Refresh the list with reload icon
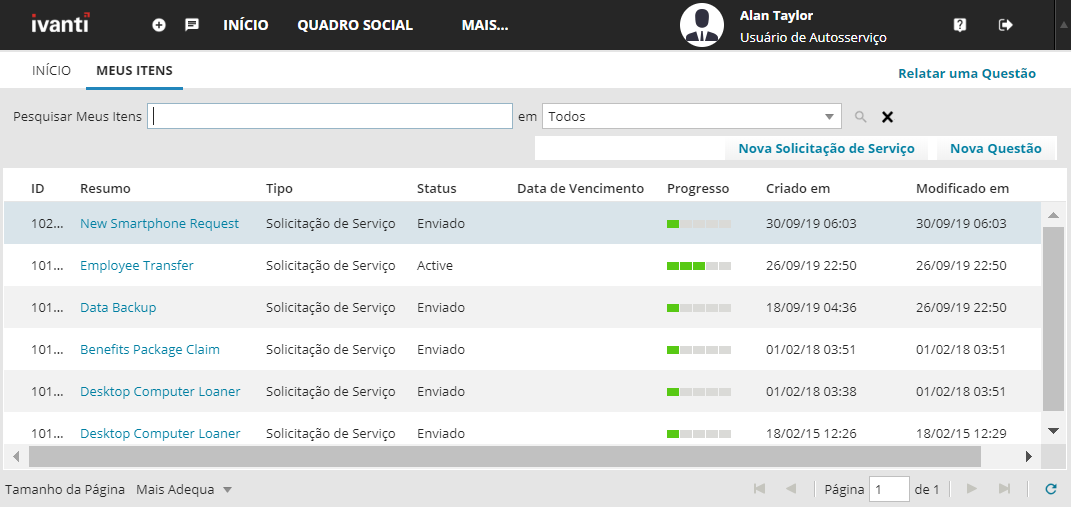Viewport: 1071px width, 507px height. (1050, 489)
